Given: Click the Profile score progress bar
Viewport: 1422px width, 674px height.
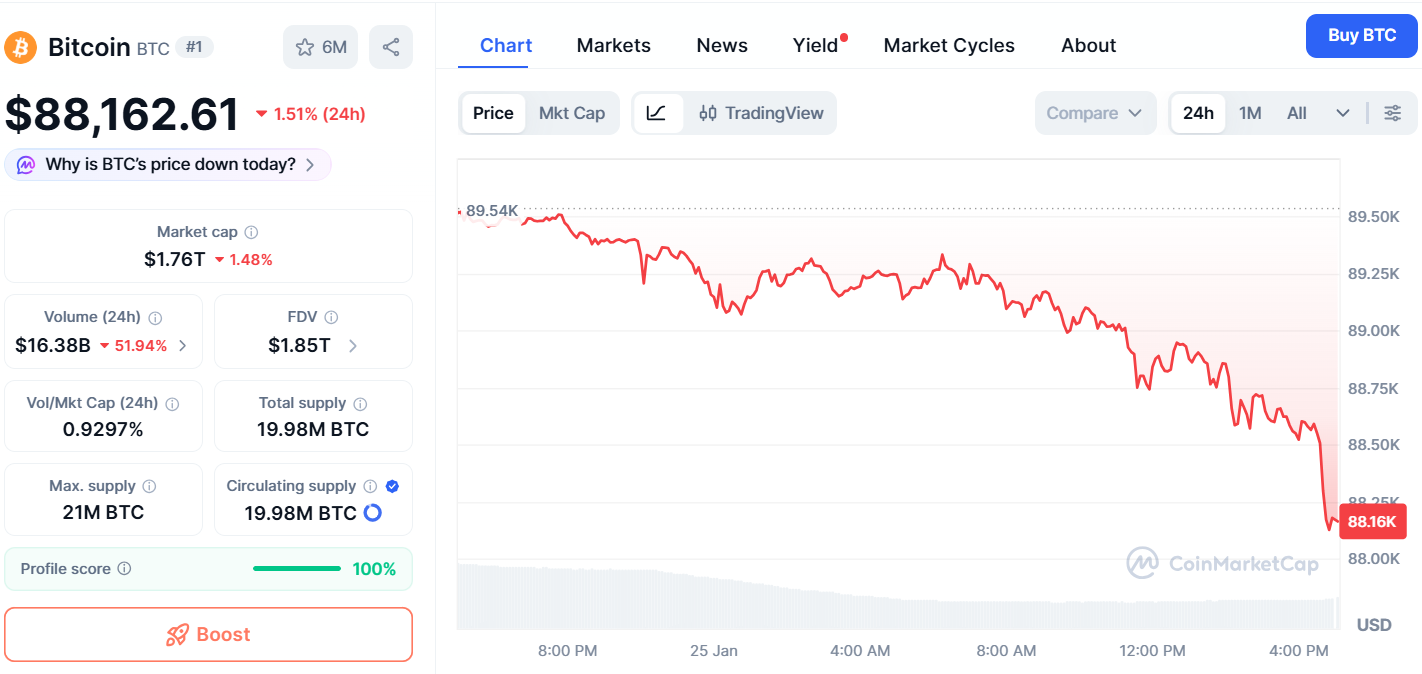Looking at the screenshot, I should click(296, 569).
